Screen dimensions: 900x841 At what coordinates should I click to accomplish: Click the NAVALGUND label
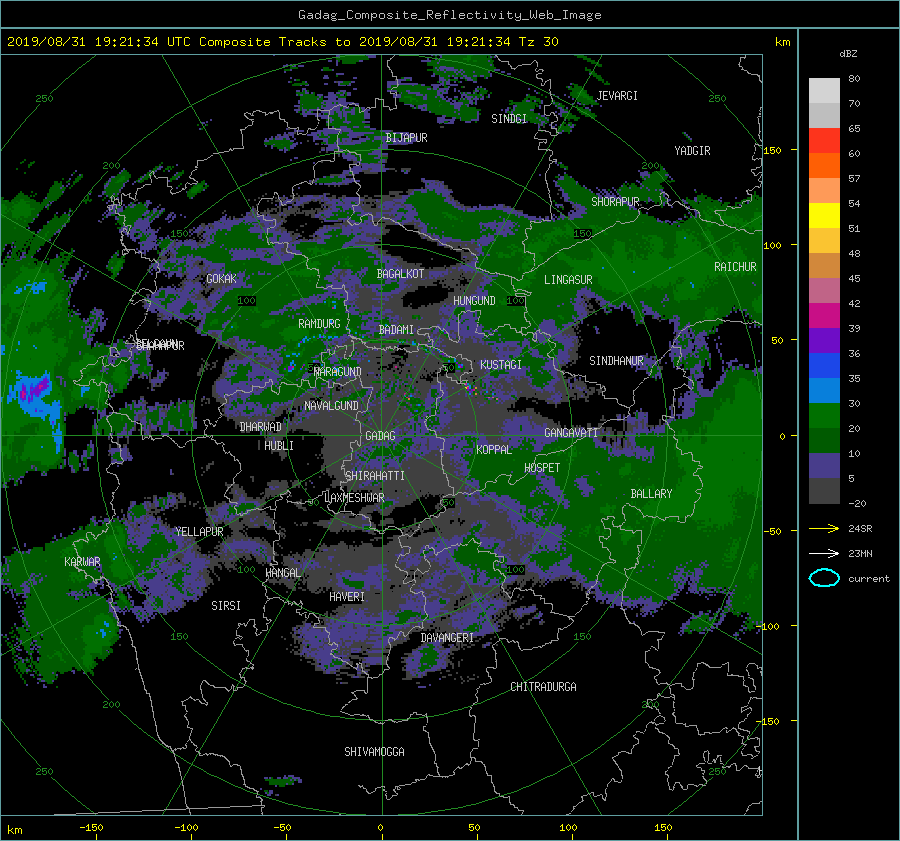[x=331, y=406]
